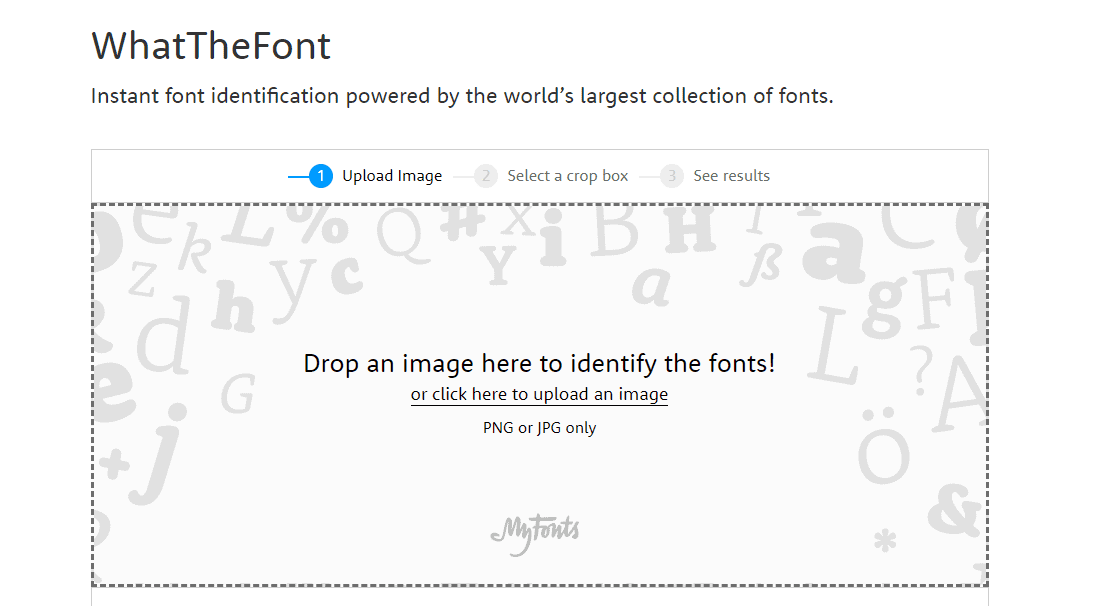Click the gray step 2 circle icon
The width and height of the screenshot is (1113, 606).
tap(486, 175)
